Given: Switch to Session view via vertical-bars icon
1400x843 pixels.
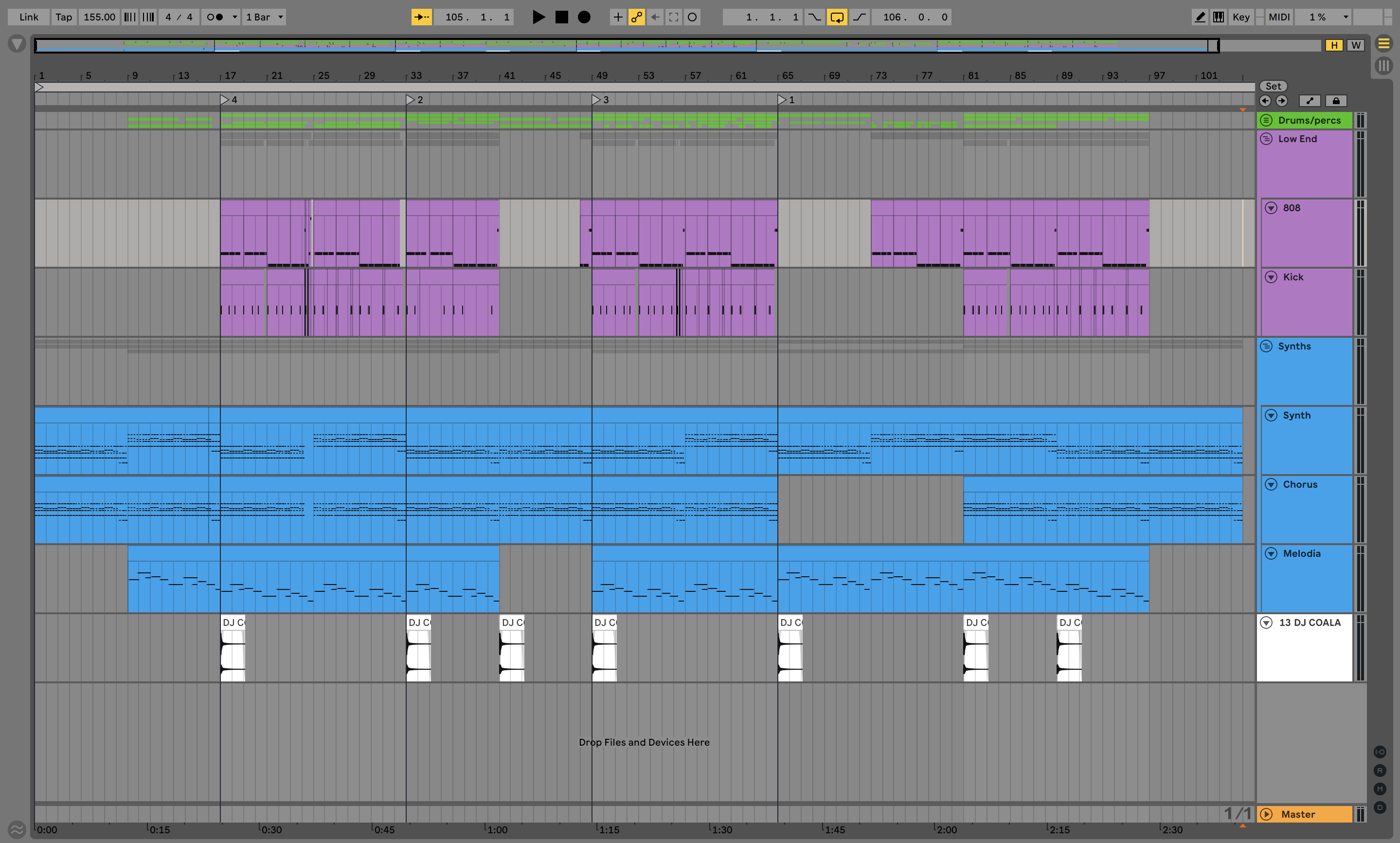Looking at the screenshot, I should [1384, 66].
